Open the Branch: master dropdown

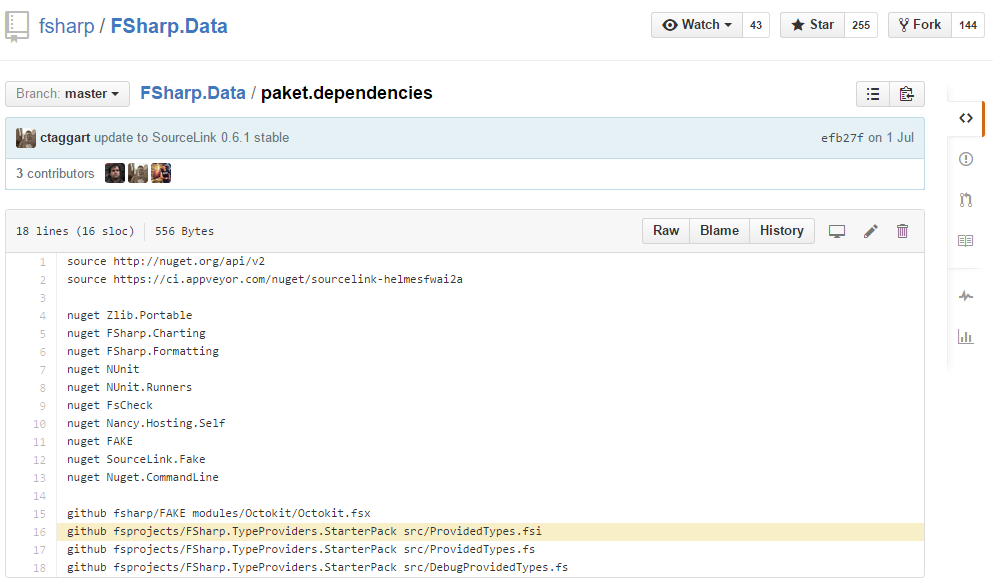pyautogui.click(x=67, y=94)
